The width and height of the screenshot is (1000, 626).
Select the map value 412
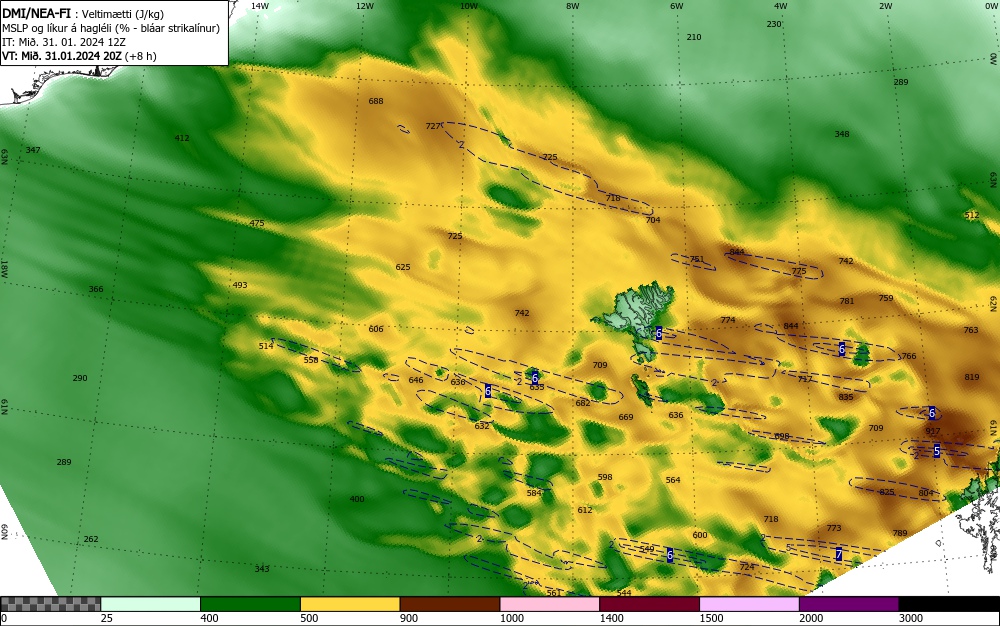(x=182, y=138)
